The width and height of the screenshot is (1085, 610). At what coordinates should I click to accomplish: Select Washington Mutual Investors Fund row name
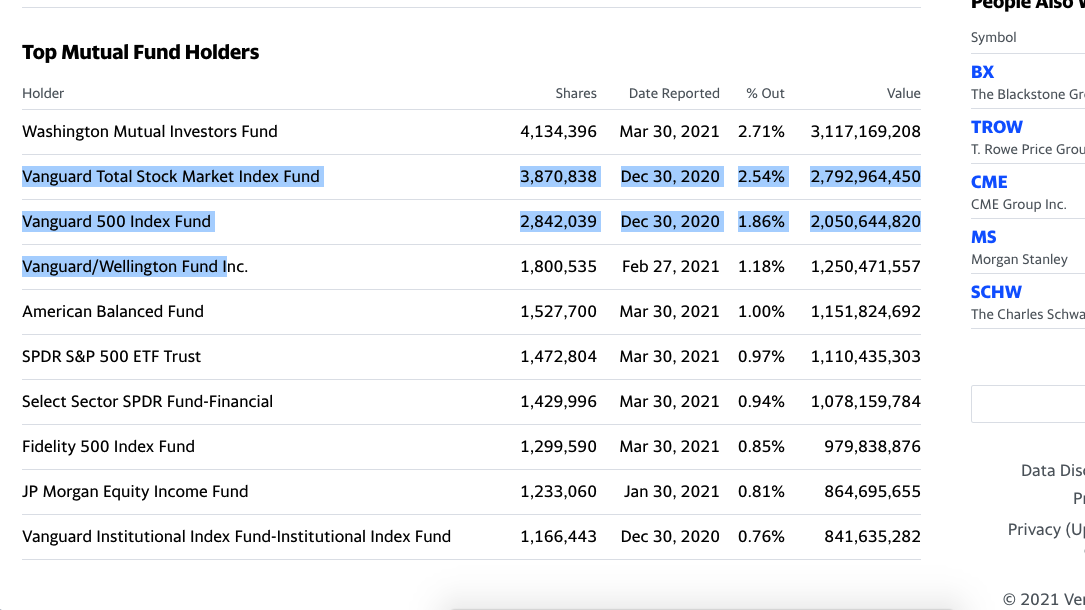click(149, 131)
